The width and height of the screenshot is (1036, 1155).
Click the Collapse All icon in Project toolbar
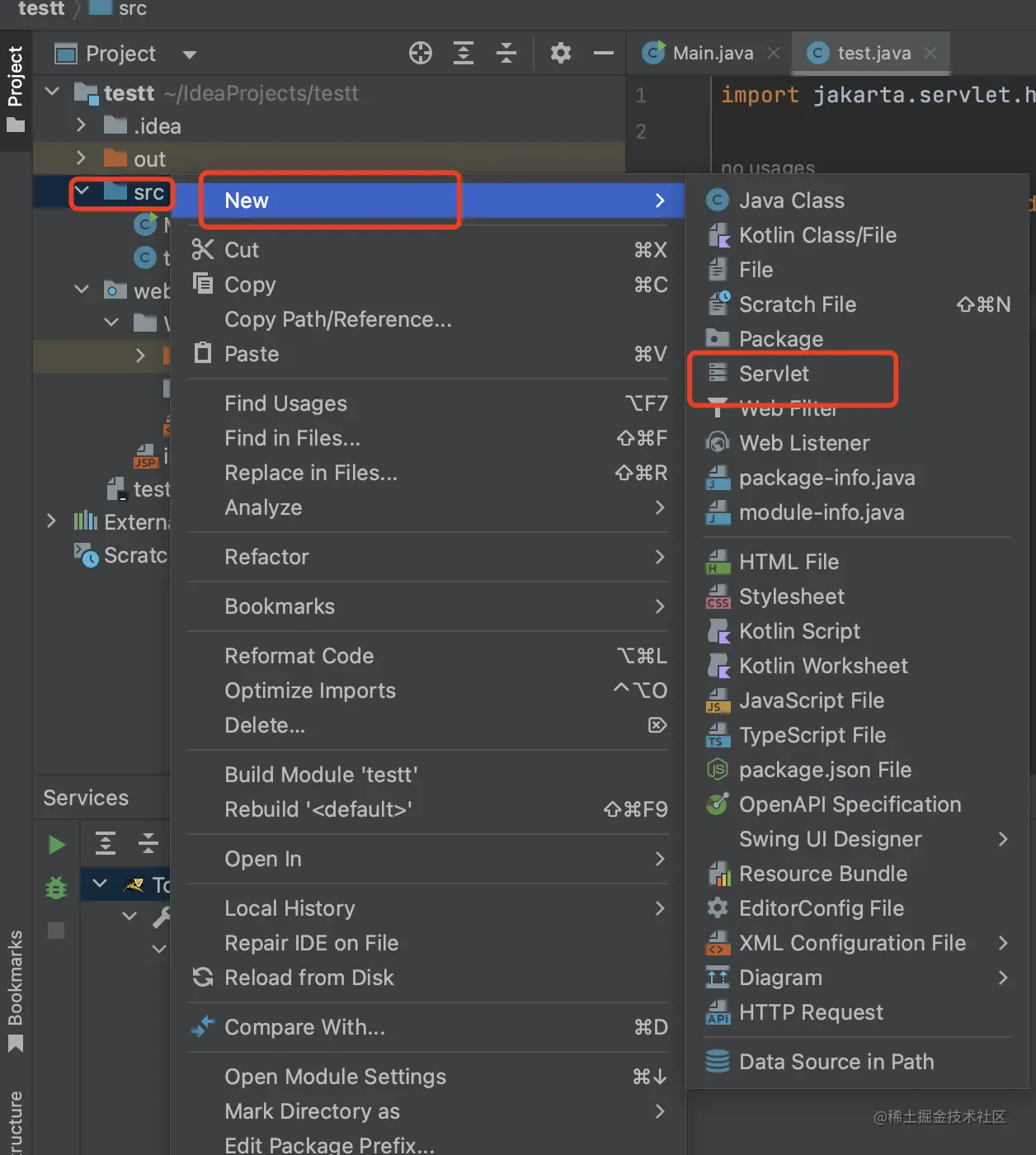click(506, 54)
